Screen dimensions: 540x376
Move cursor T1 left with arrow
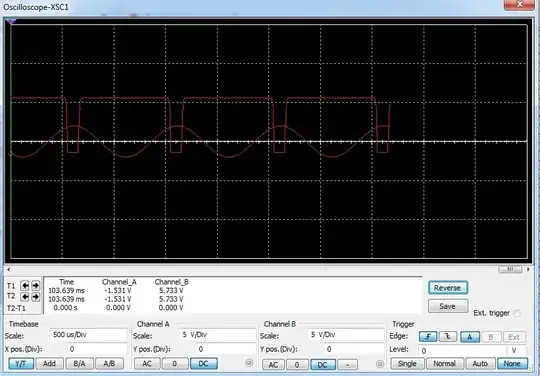click(x=24, y=285)
